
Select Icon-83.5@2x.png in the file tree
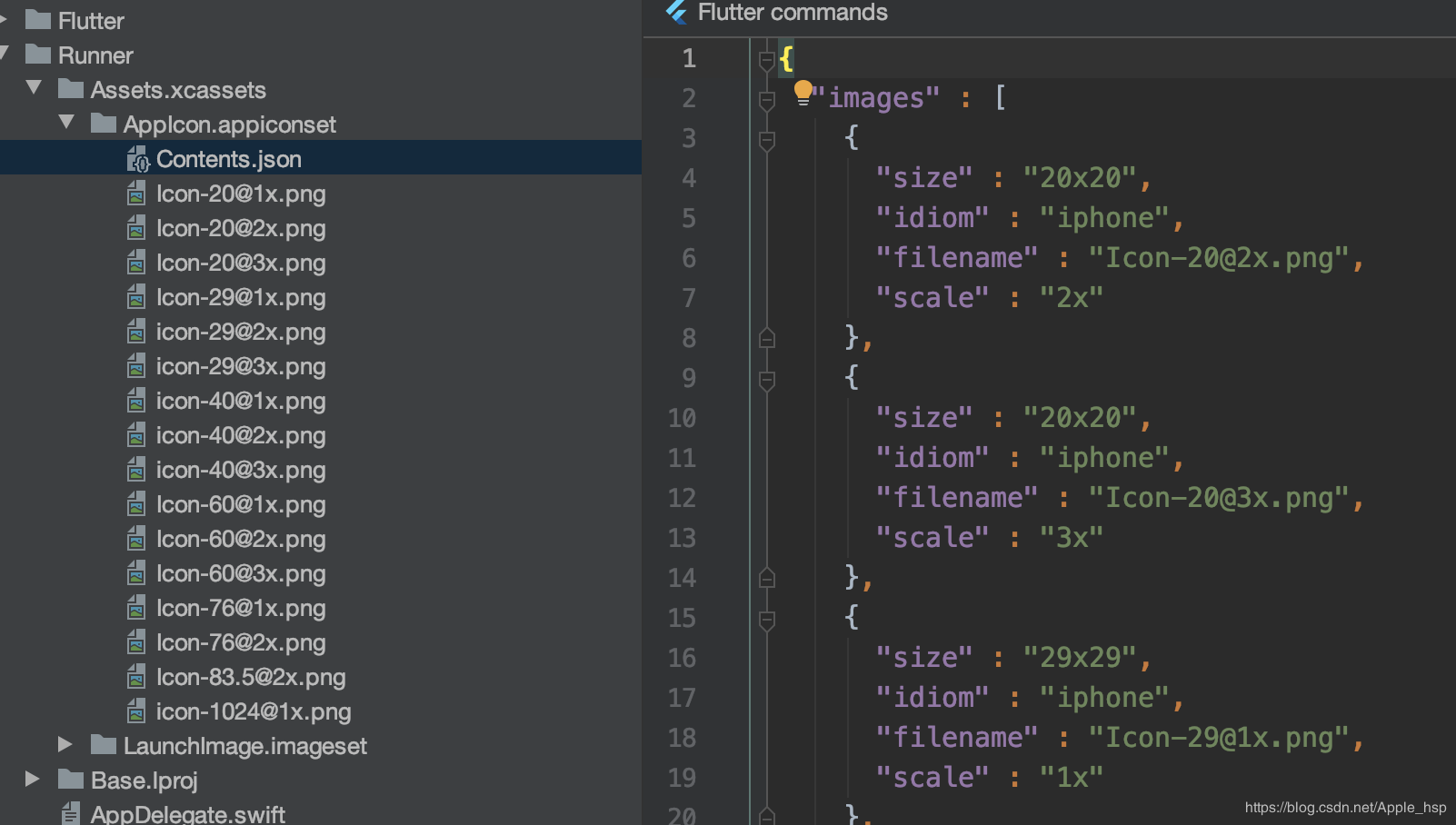pos(251,677)
